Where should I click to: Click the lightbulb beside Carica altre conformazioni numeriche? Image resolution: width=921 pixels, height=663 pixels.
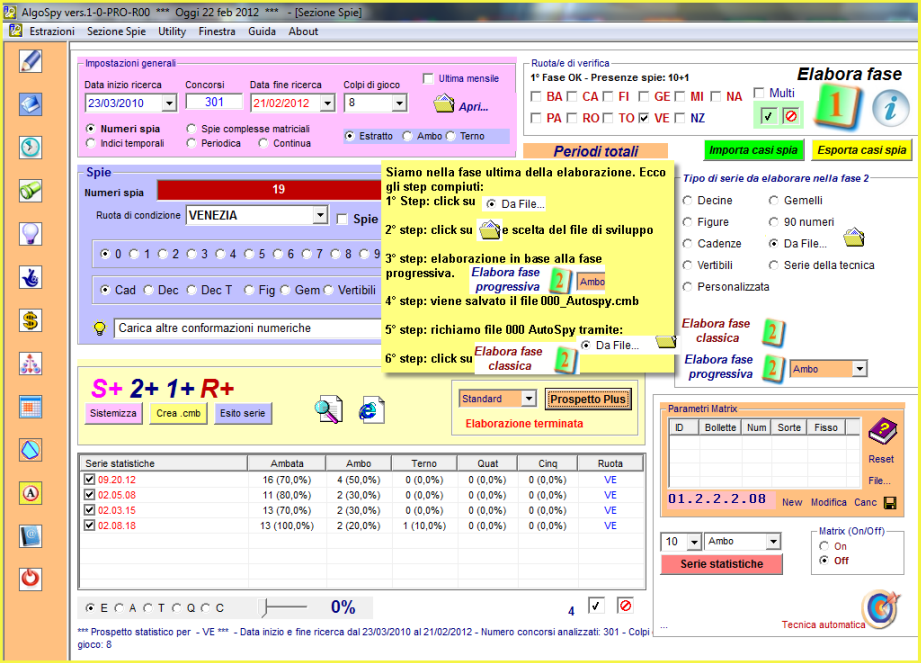pos(100,328)
